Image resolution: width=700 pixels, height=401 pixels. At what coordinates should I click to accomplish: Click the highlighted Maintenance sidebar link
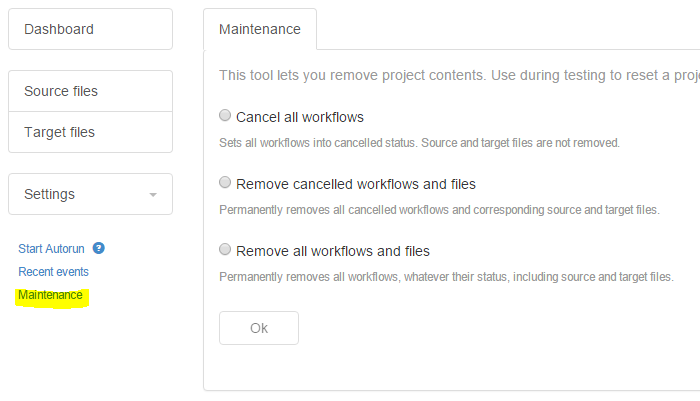click(50, 295)
